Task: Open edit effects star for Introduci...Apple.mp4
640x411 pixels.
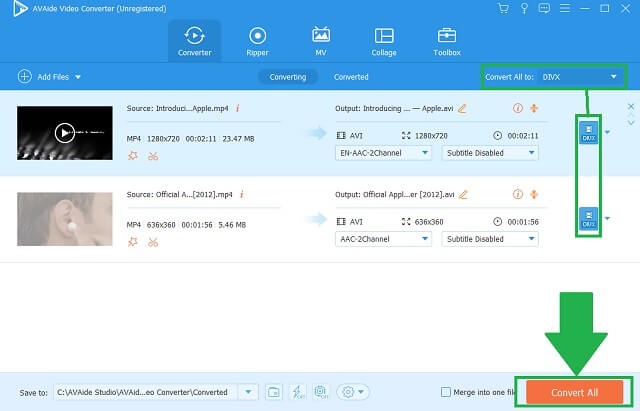Action: tap(133, 156)
